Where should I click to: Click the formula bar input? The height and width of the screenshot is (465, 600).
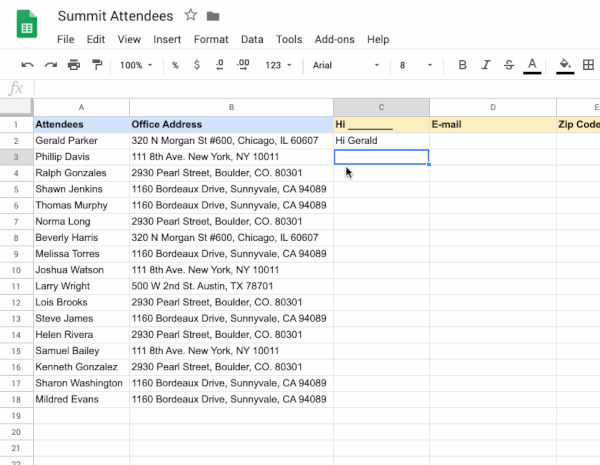pos(317,89)
